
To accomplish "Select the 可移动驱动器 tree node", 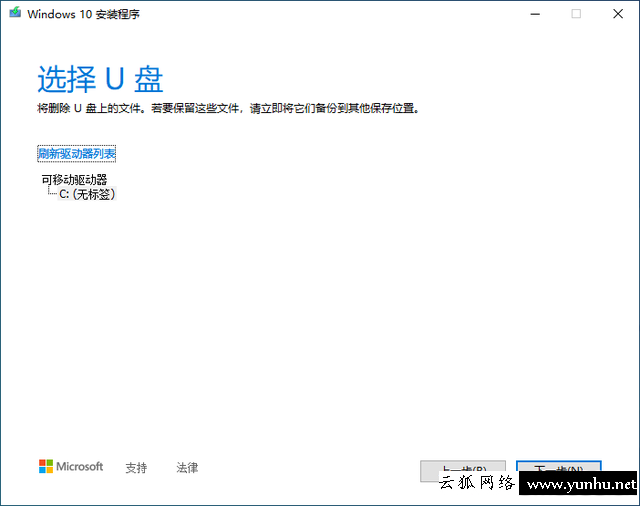I will (74, 180).
